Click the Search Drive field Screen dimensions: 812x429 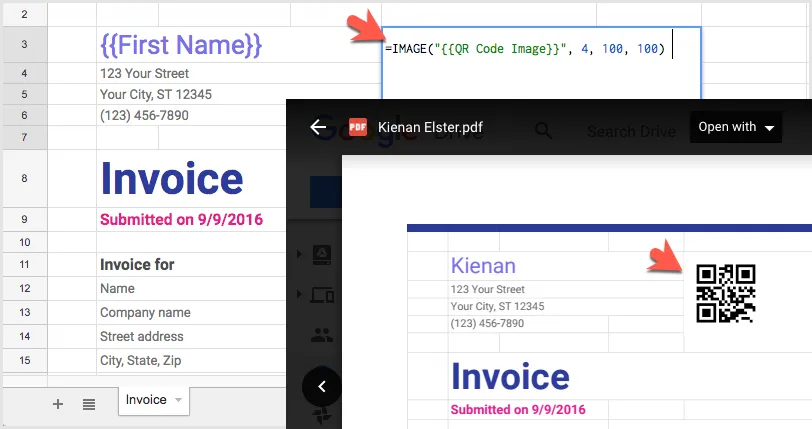pyautogui.click(x=631, y=131)
